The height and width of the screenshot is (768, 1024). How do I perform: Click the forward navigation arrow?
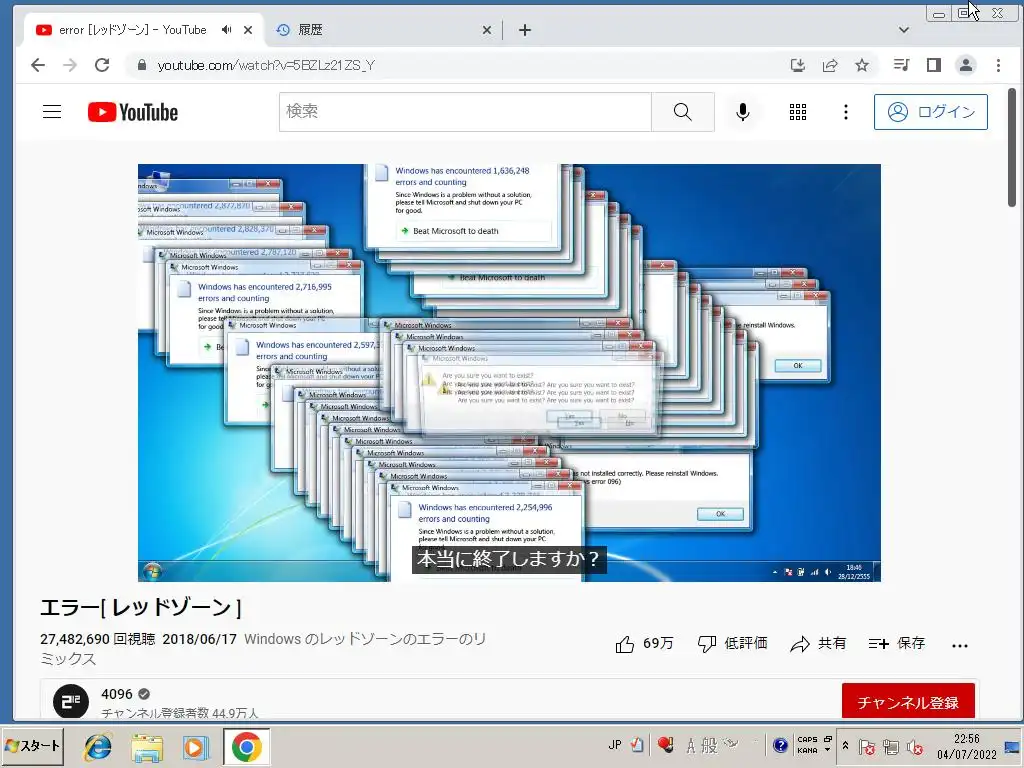pos(70,65)
